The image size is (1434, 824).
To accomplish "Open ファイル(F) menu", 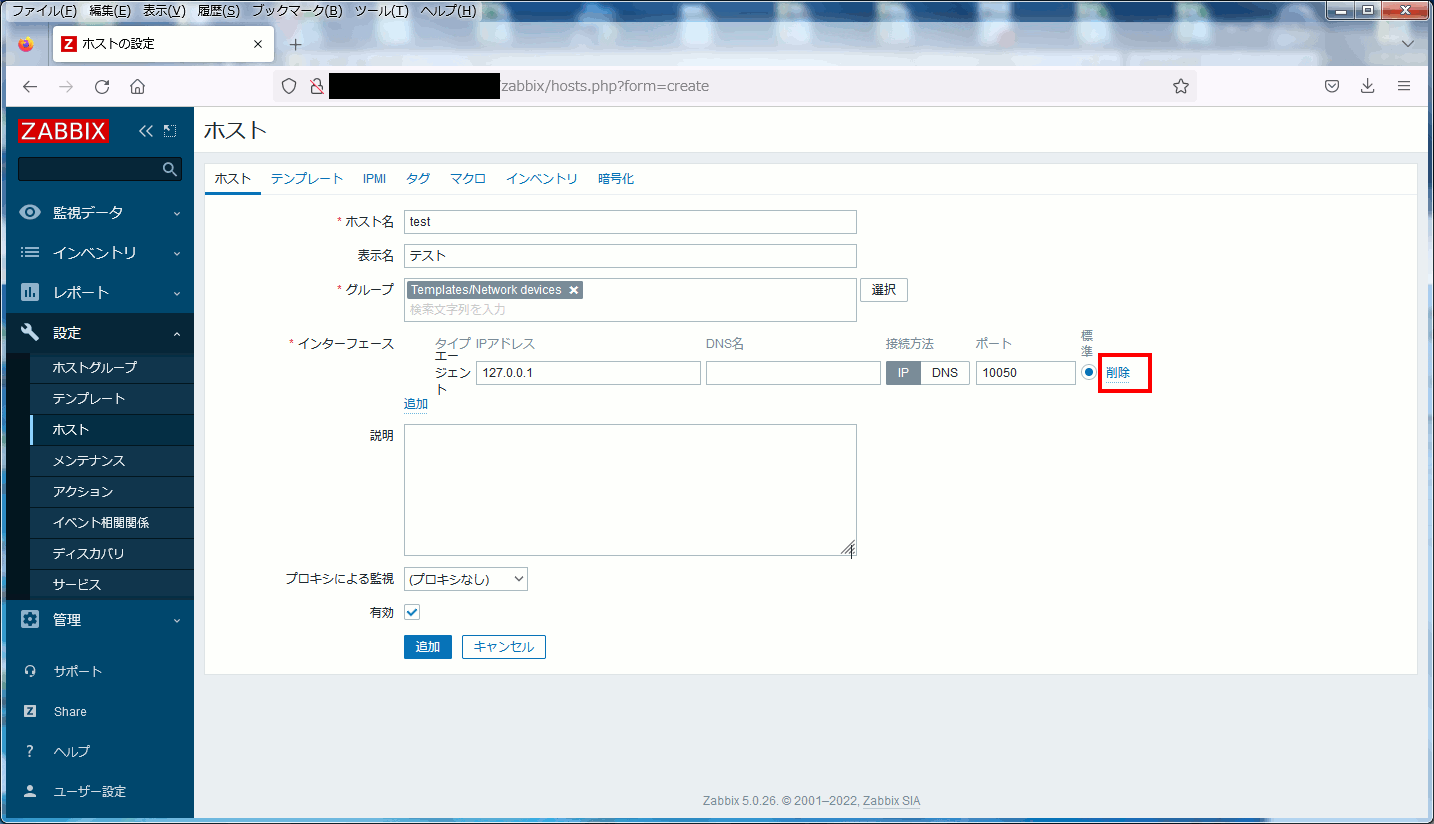I will point(44,11).
